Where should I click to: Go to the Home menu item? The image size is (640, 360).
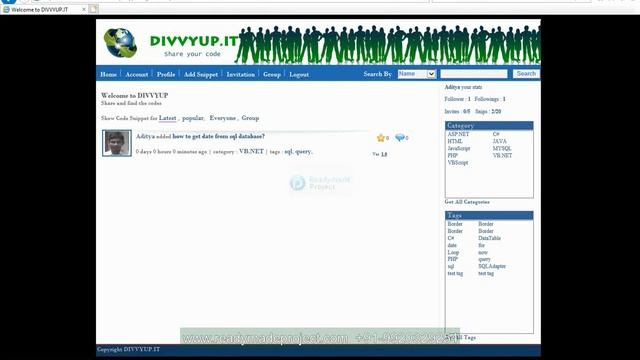(x=109, y=74)
